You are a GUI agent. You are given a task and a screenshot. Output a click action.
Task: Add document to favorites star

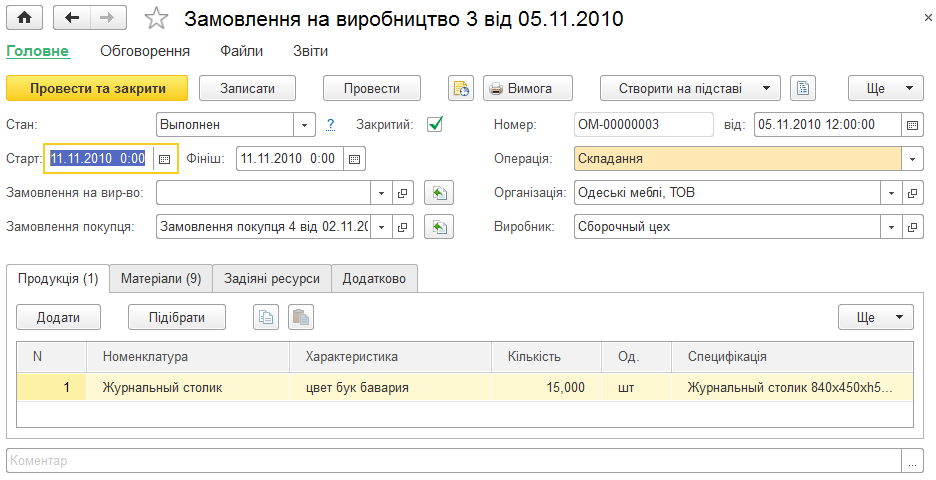point(156,19)
